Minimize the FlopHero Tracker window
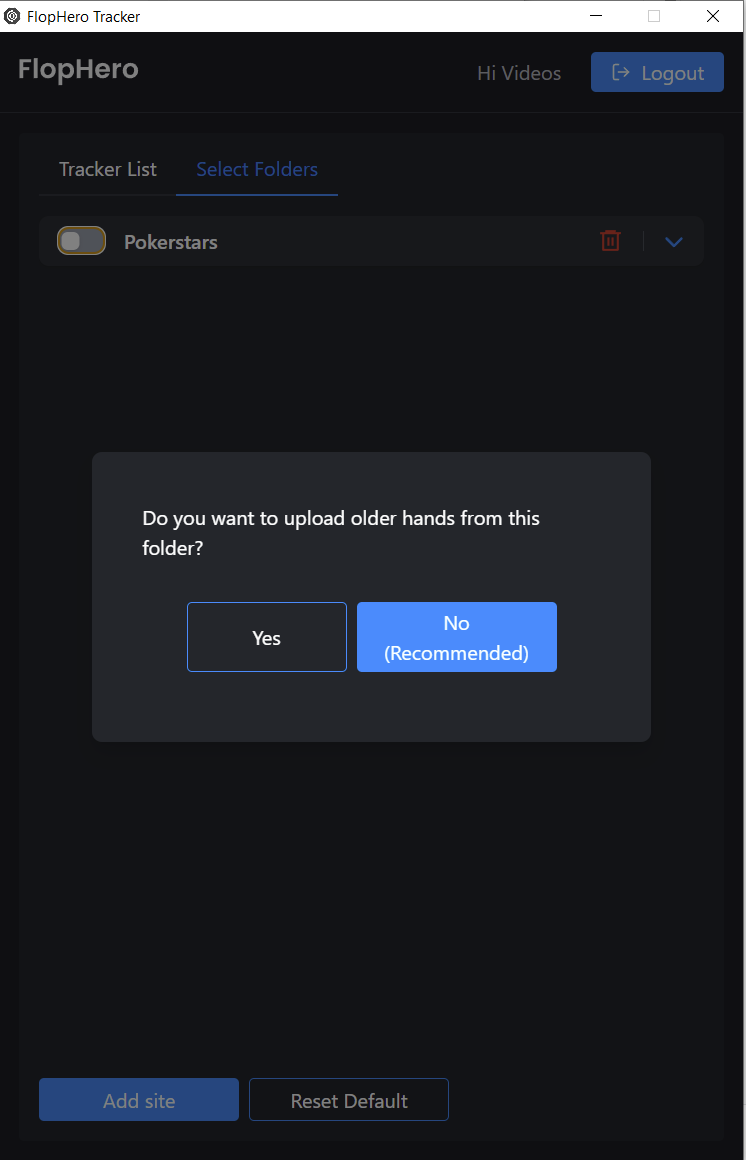Screen dimensions: 746x1160 point(596,16)
